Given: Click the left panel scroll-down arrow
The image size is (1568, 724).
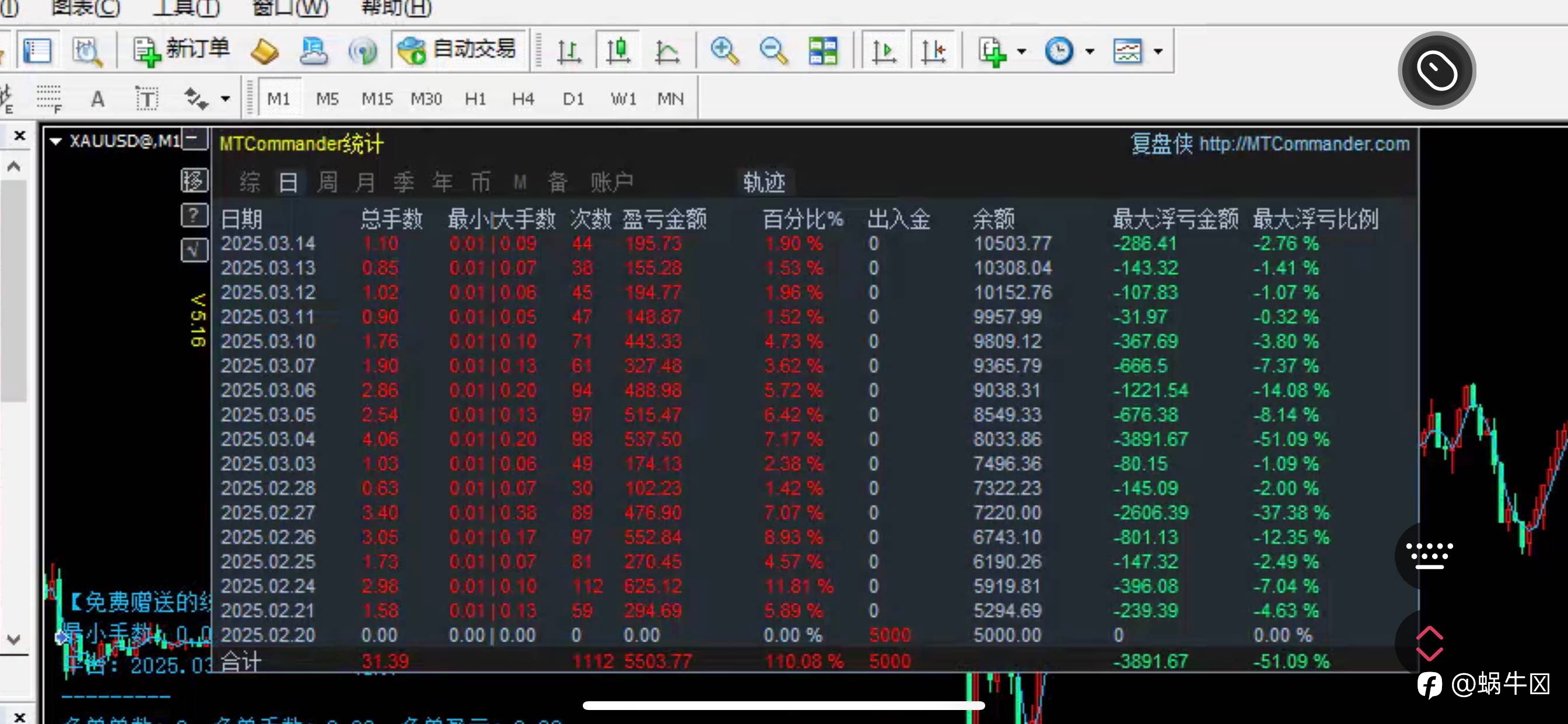Looking at the screenshot, I should (14, 639).
